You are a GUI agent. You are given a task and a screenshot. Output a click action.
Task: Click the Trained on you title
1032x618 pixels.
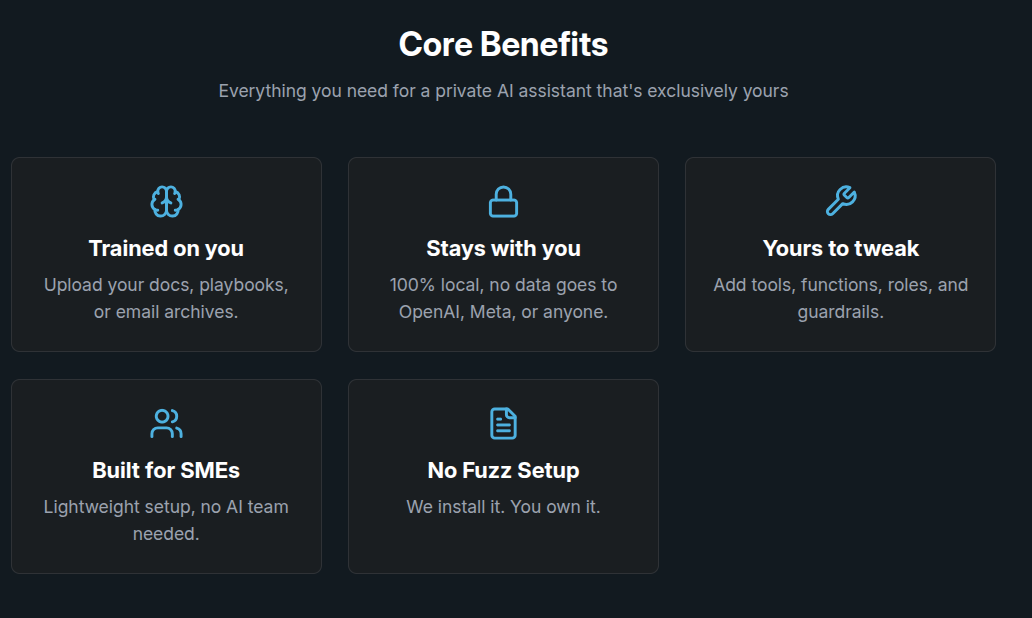(166, 248)
